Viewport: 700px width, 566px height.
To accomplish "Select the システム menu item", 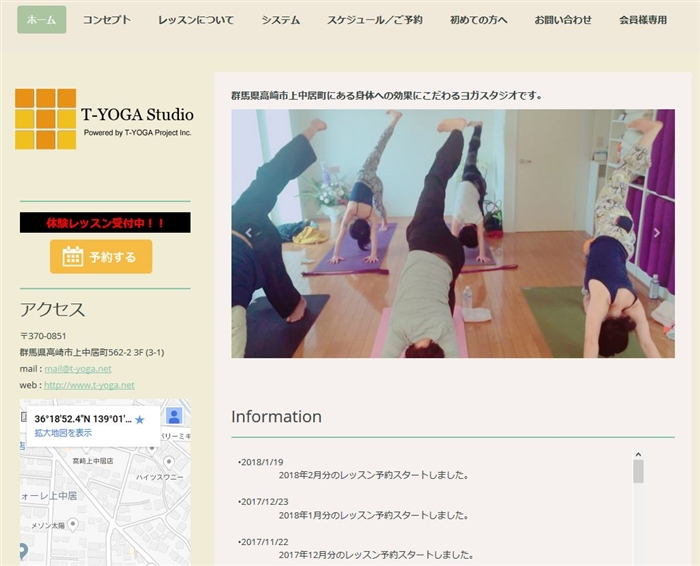I will [280, 20].
